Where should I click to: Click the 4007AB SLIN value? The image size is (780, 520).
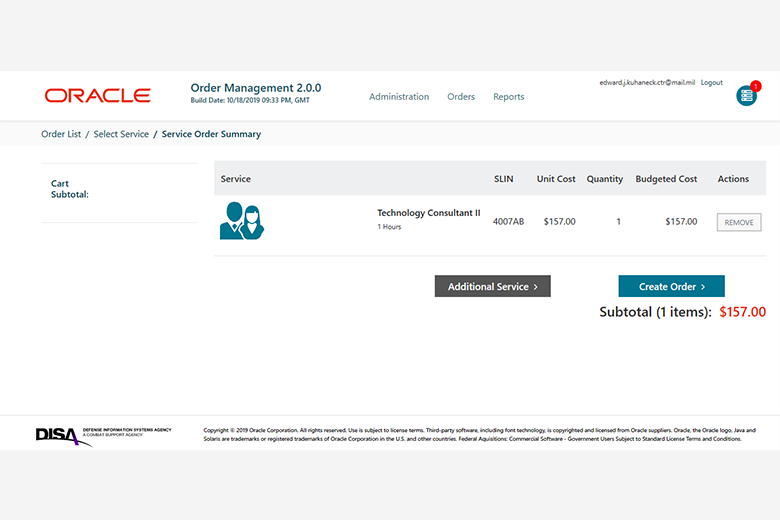tap(508, 221)
